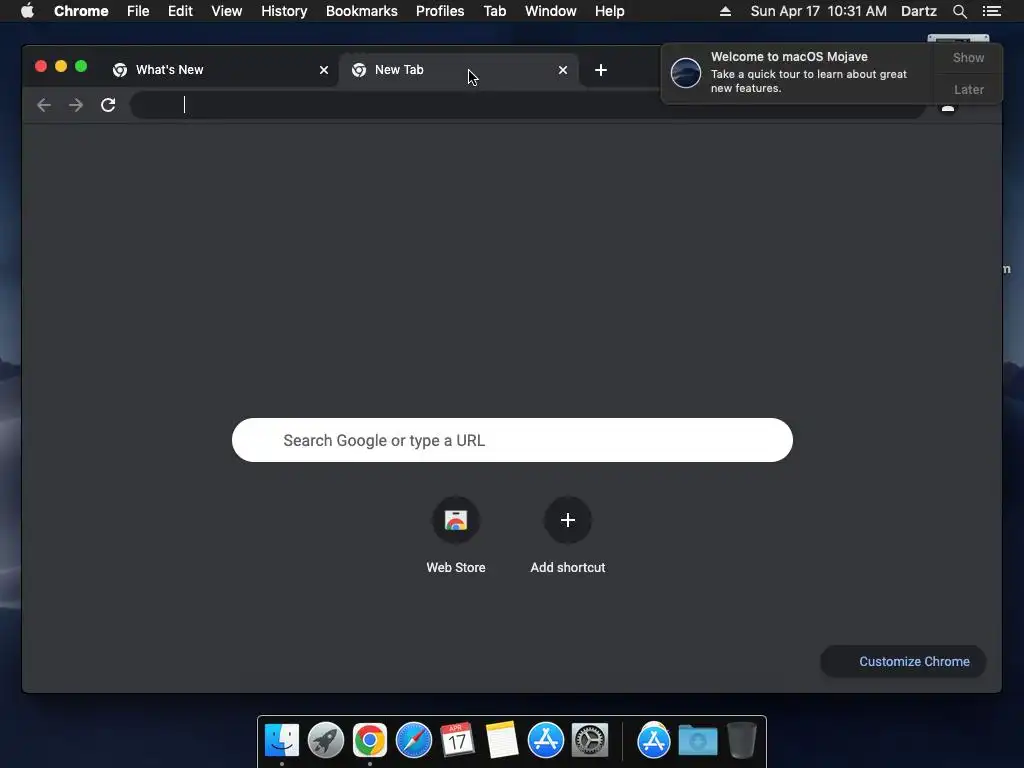The width and height of the screenshot is (1024, 768).
Task: Click the Customize Chrome button
Action: tap(903, 662)
